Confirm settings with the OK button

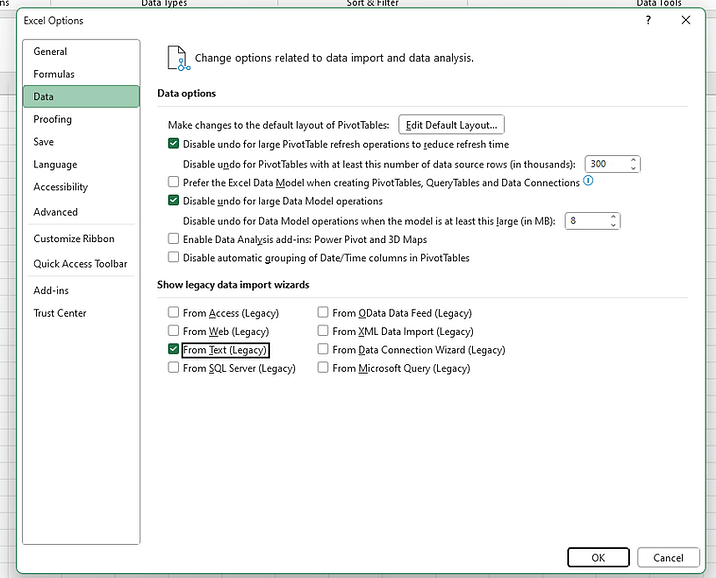pos(598,557)
